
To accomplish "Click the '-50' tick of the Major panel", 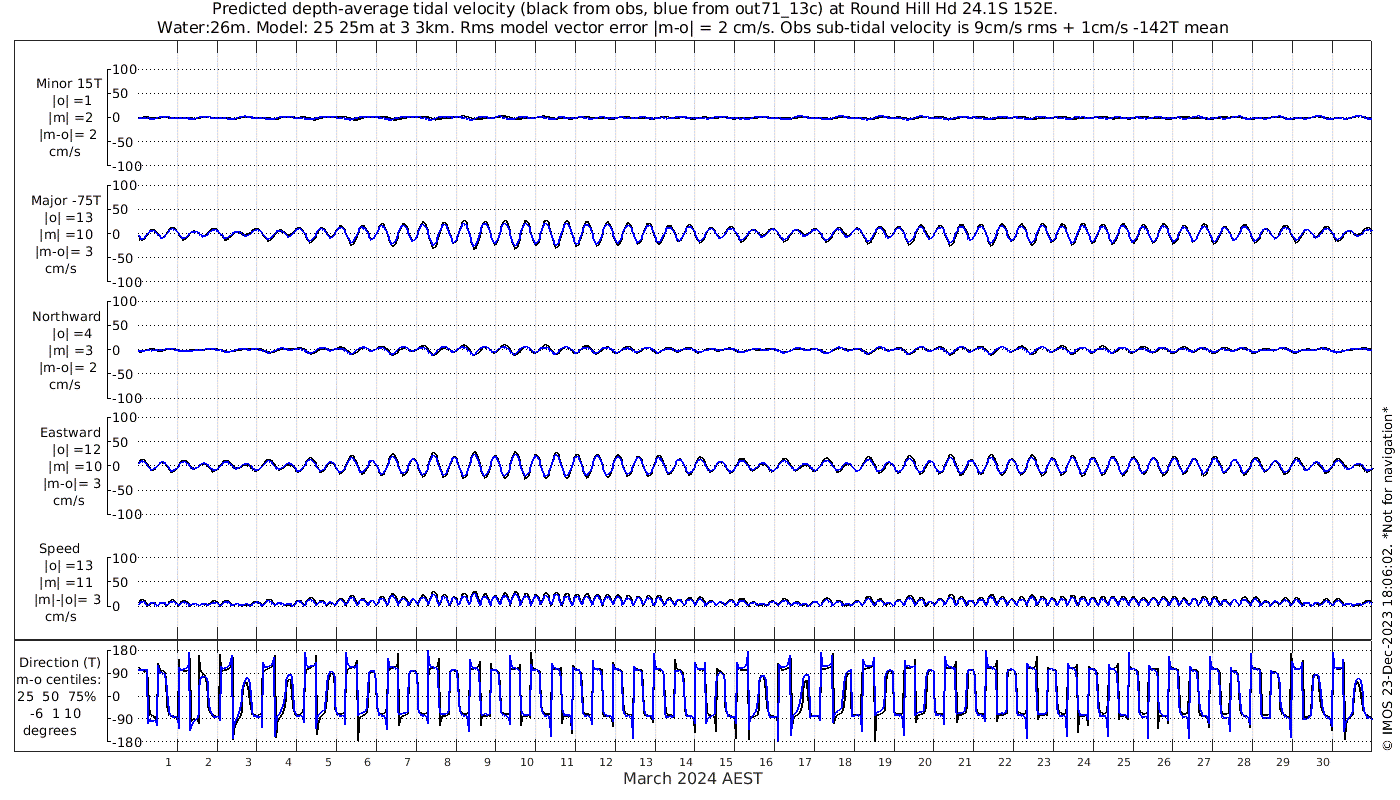I will click(x=123, y=258).
